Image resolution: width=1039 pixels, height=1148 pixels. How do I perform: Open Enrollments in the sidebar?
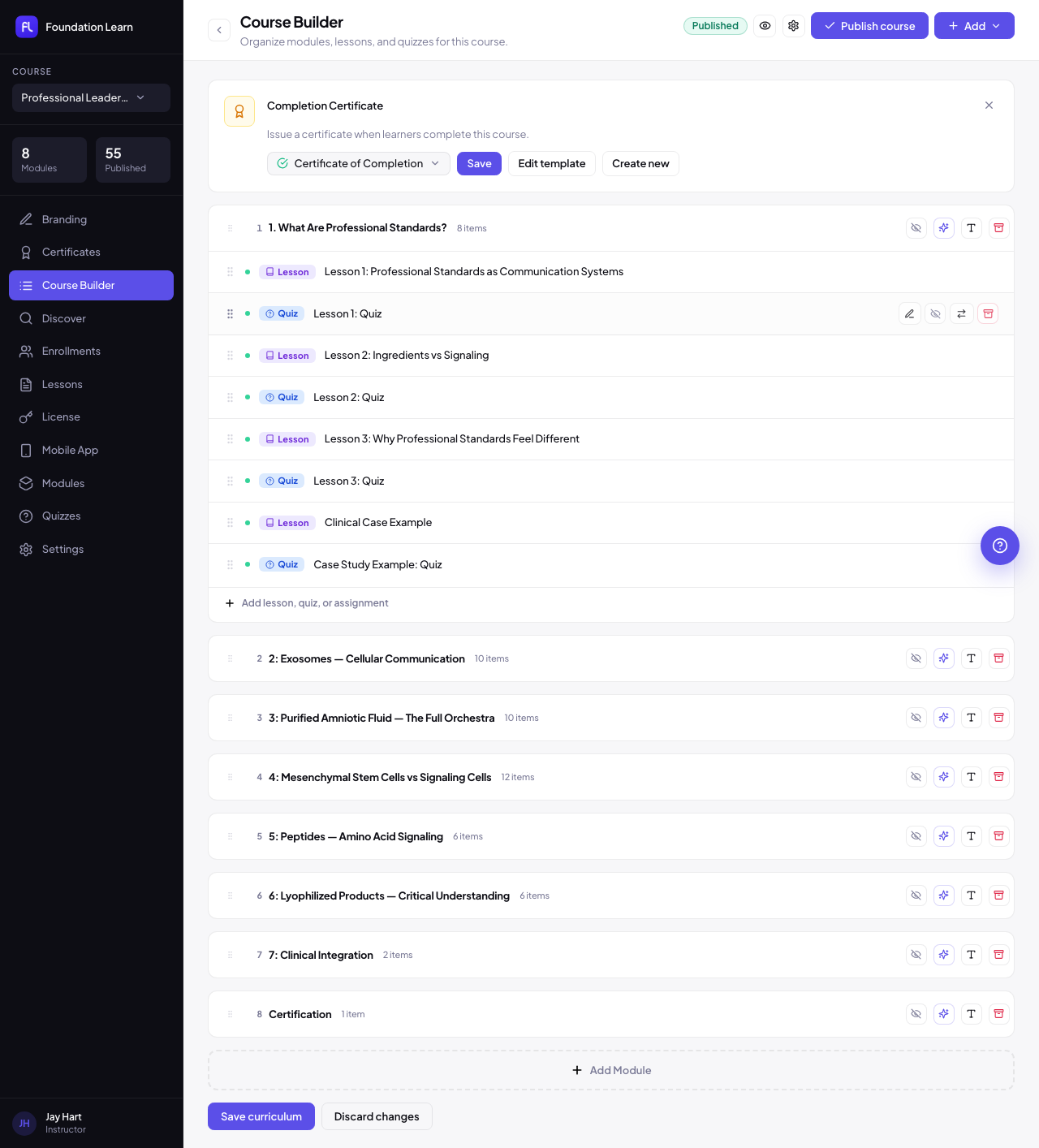91,351
